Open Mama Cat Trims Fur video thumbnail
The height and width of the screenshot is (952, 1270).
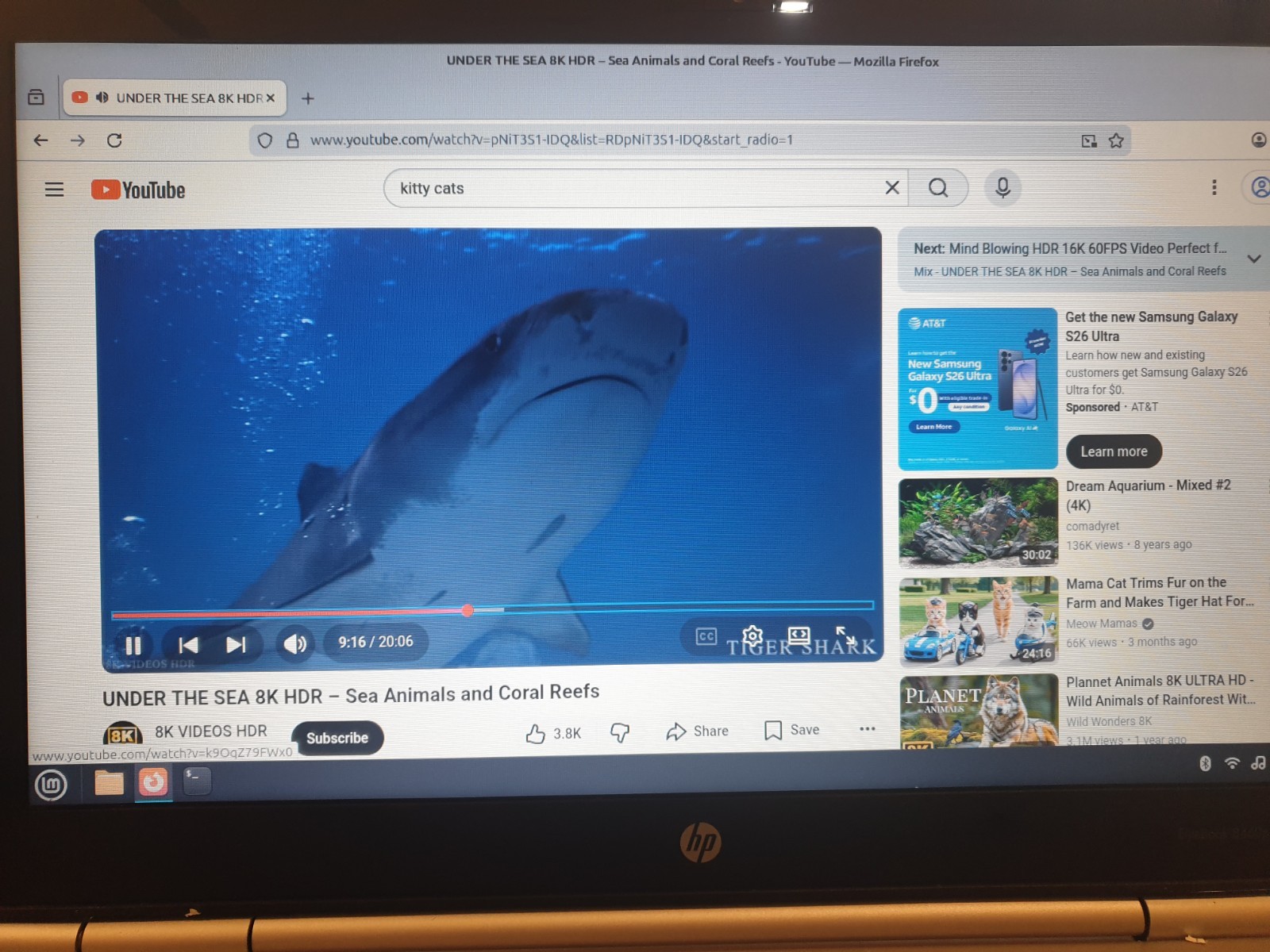(979, 621)
